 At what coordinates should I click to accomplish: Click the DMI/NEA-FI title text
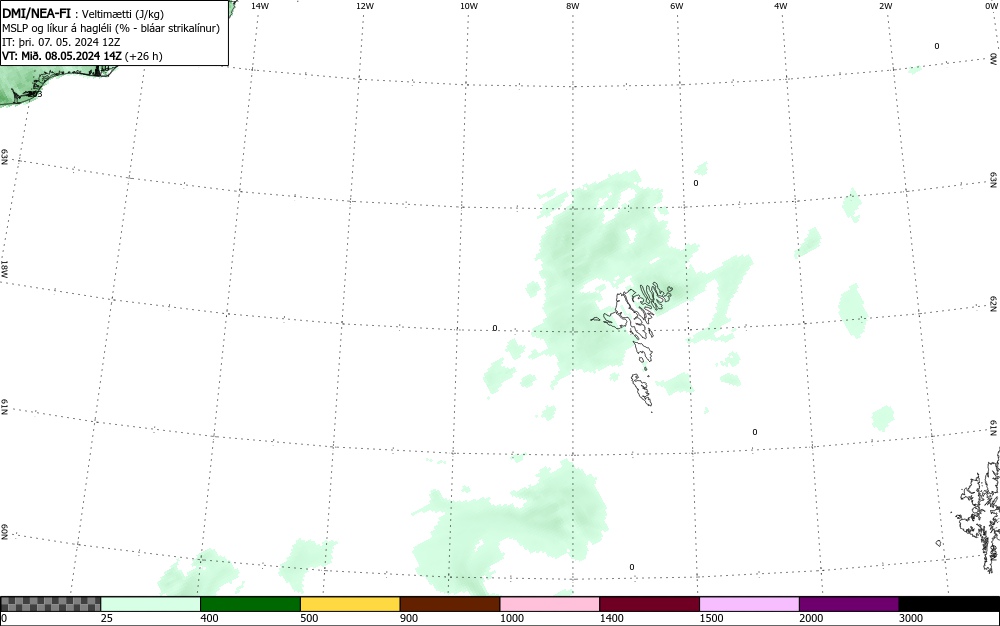36,13
